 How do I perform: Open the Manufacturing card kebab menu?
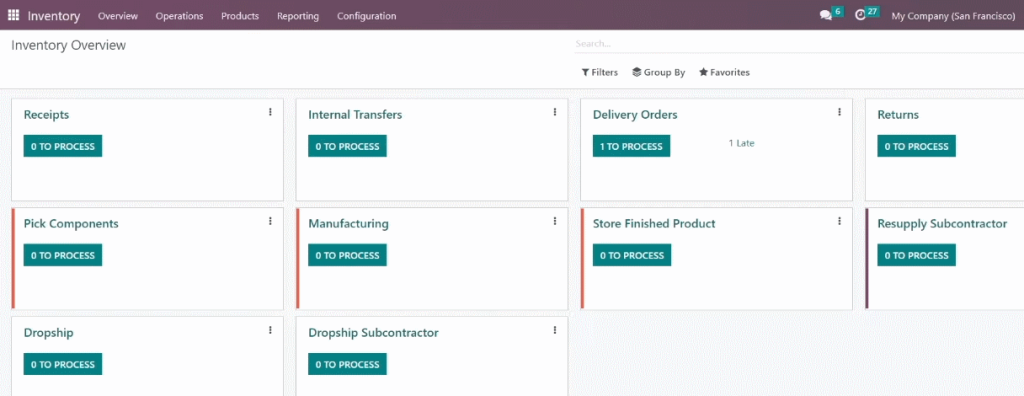pos(555,222)
